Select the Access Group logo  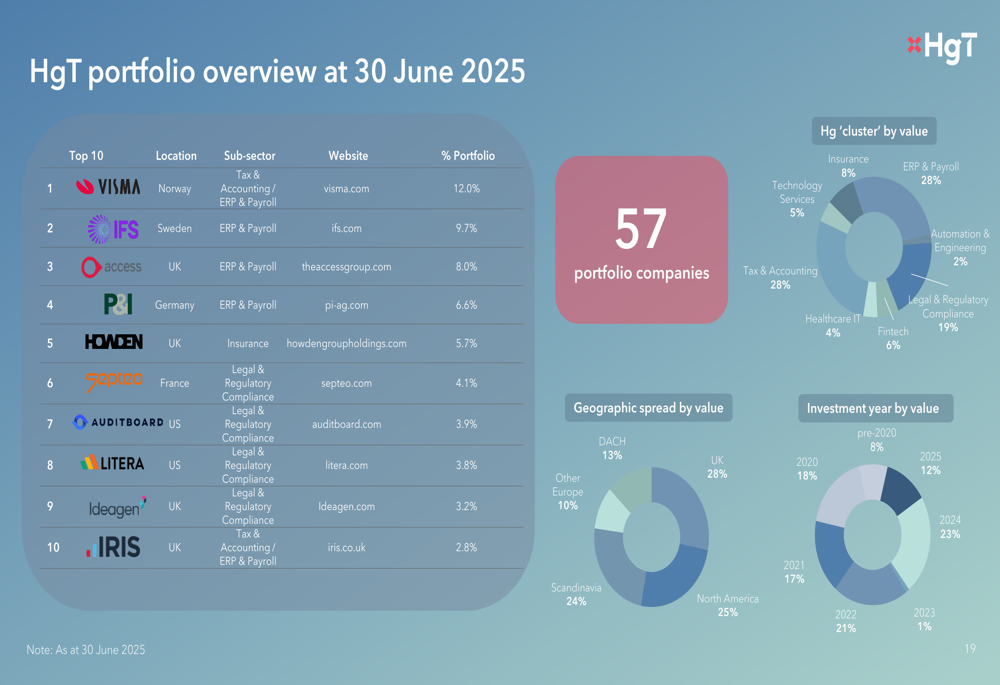pyautogui.click(x=111, y=267)
